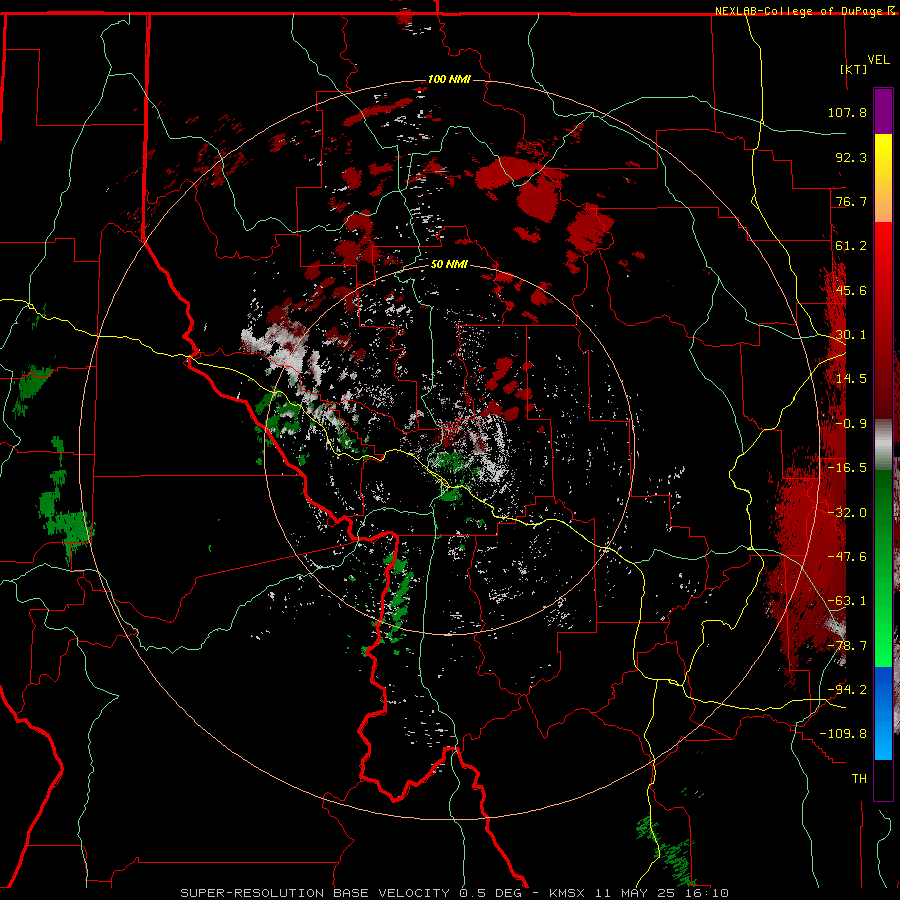The width and height of the screenshot is (900, 900).
Task: Click the 50 NMI range ring label
Action: (x=449, y=265)
